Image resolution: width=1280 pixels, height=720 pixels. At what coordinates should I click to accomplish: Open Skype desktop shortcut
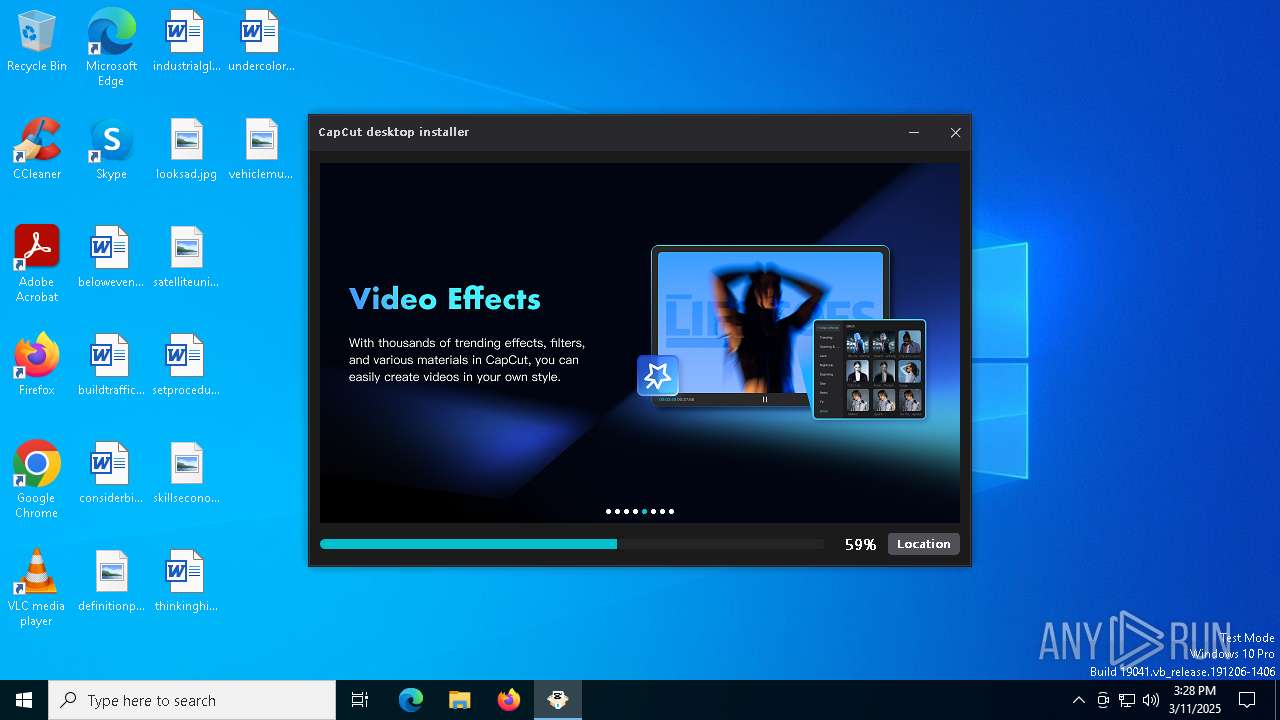tap(111, 150)
